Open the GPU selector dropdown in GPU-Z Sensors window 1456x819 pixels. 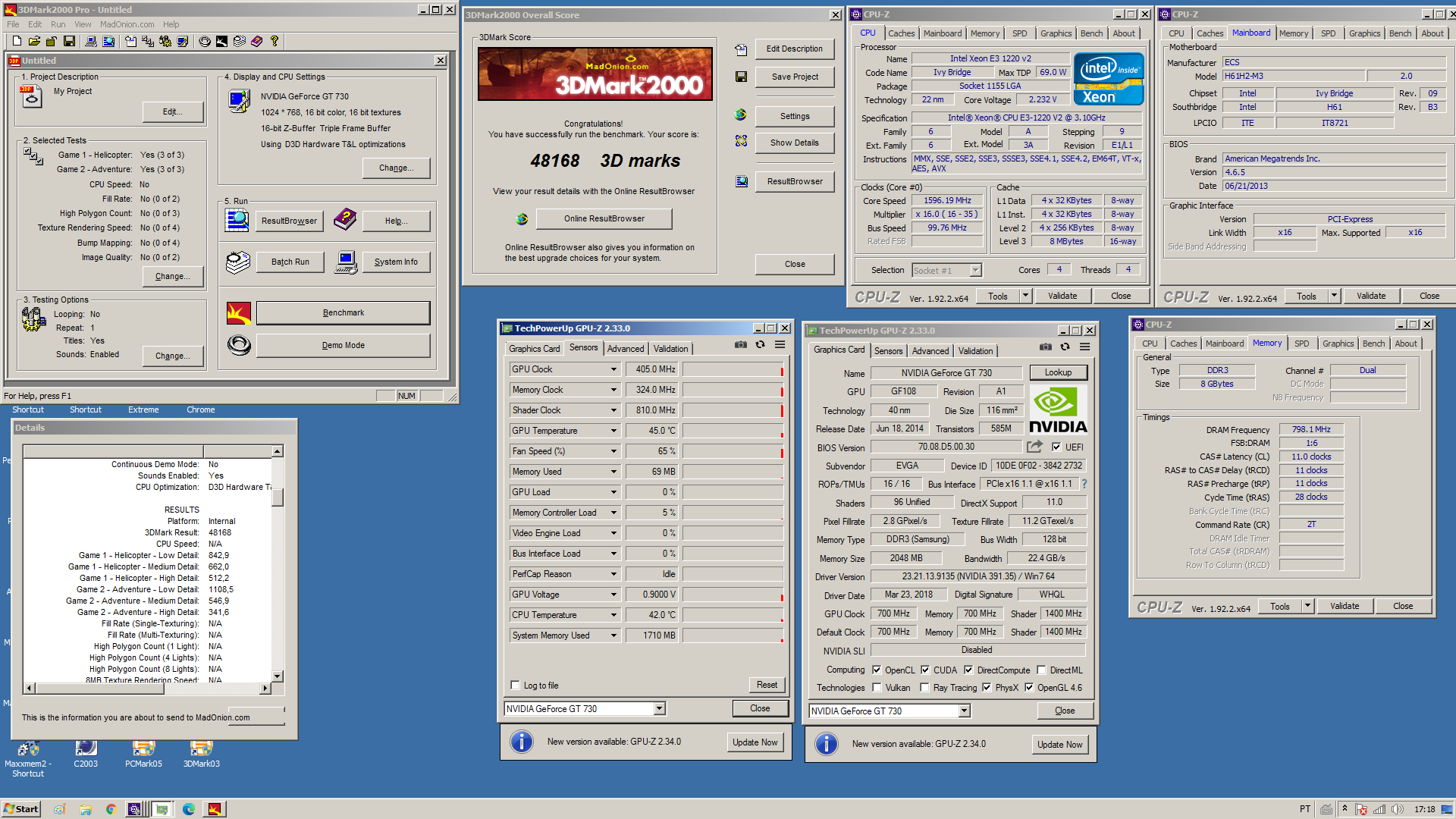tap(659, 708)
